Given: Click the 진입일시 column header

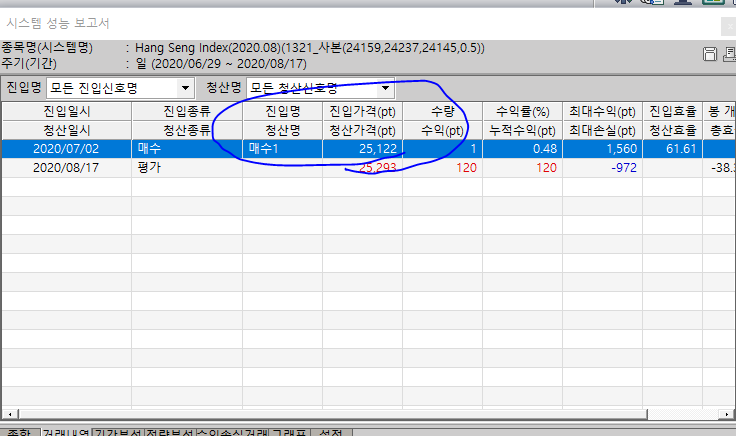Looking at the screenshot, I should point(66,110).
